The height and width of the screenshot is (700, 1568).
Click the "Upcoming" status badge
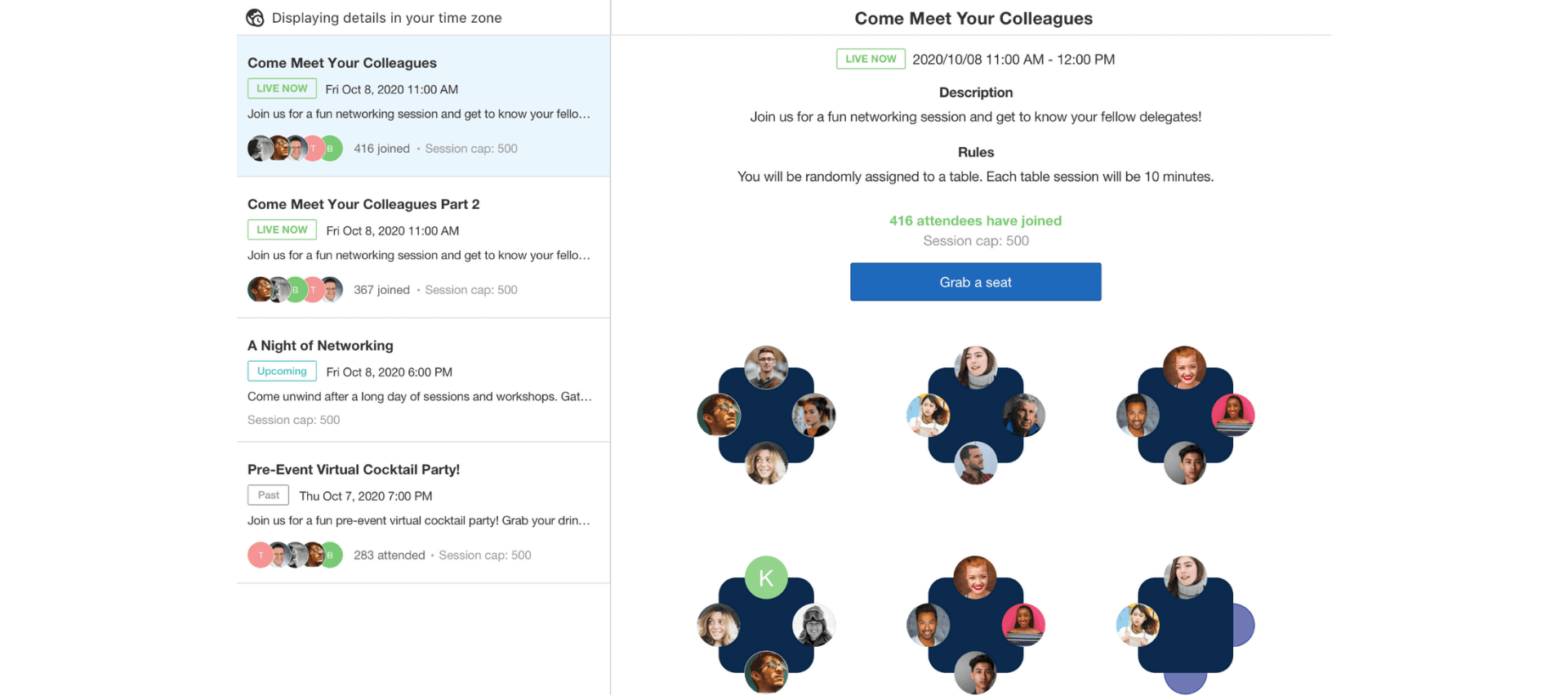282,372
